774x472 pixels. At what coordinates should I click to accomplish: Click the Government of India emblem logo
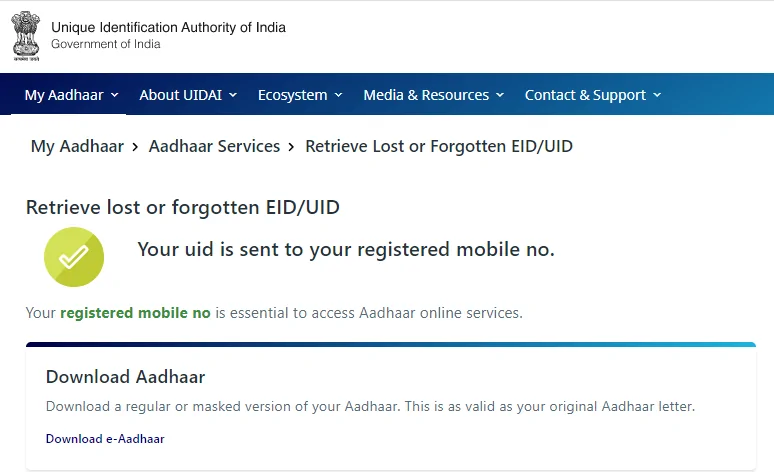pos(26,36)
